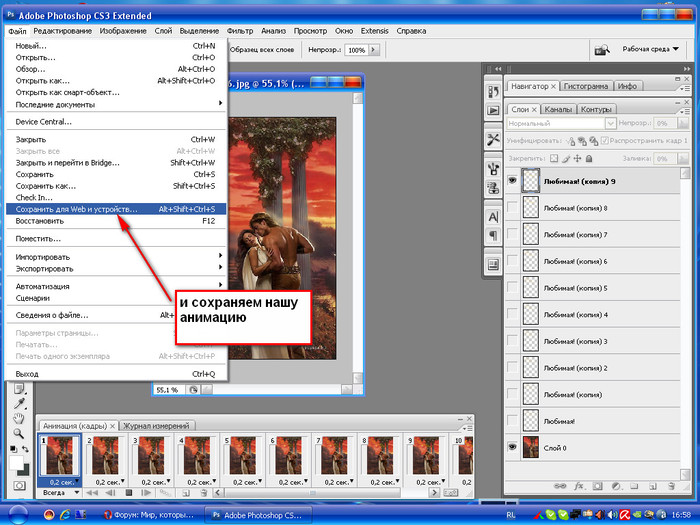Expand the Импортировать submenu
Screen dimensions: 700x525
coord(117,257)
